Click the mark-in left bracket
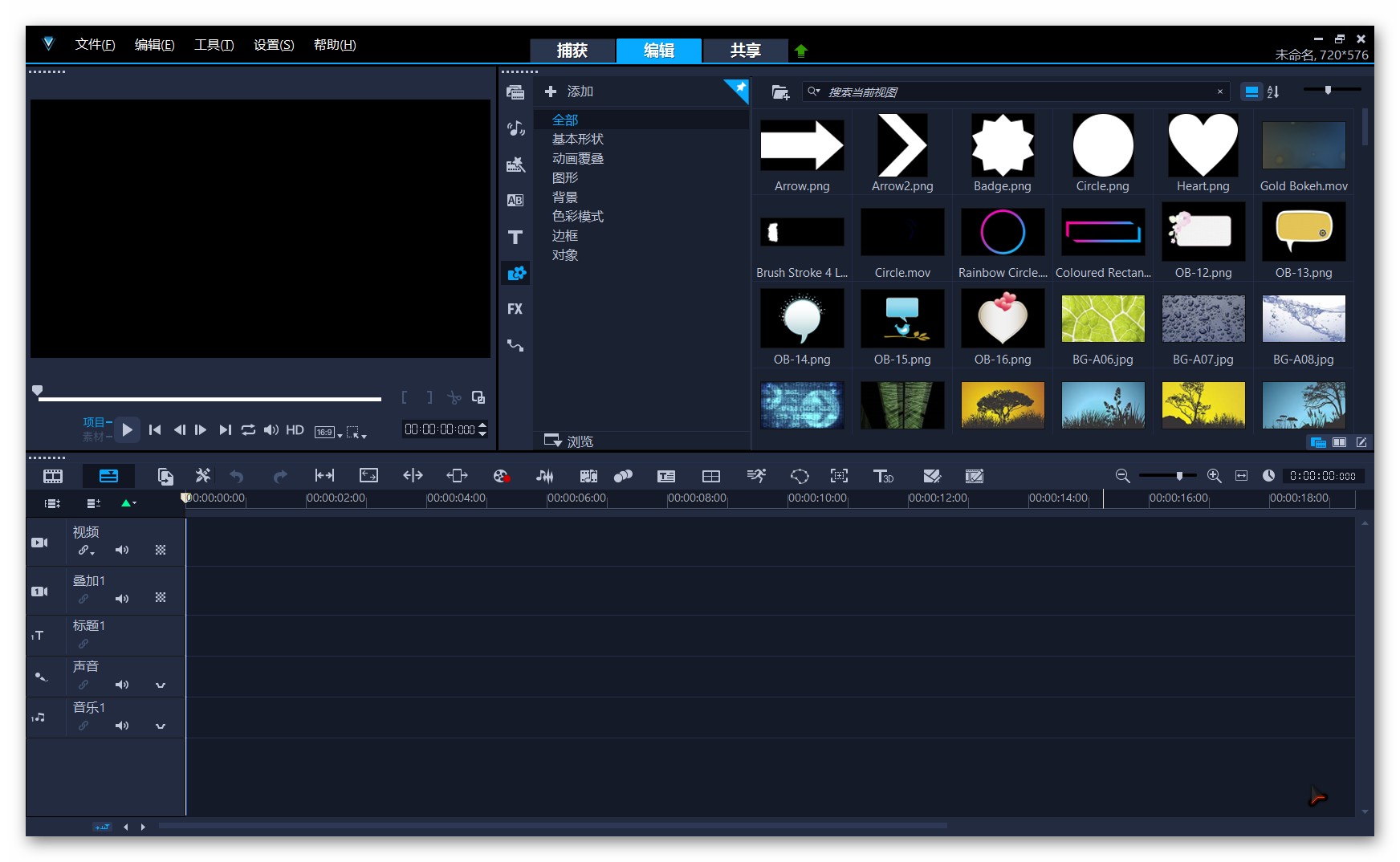The height and width of the screenshot is (862, 1400). click(404, 397)
